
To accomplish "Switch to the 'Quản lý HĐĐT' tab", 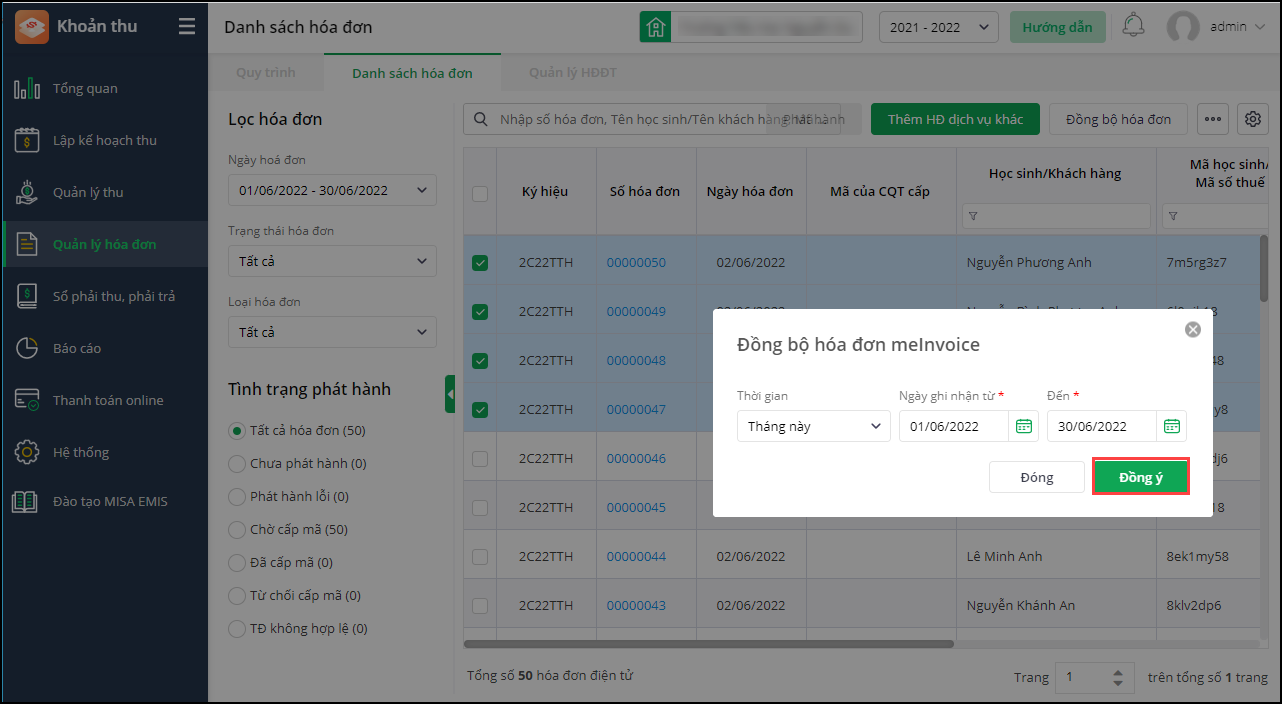I will [573, 73].
